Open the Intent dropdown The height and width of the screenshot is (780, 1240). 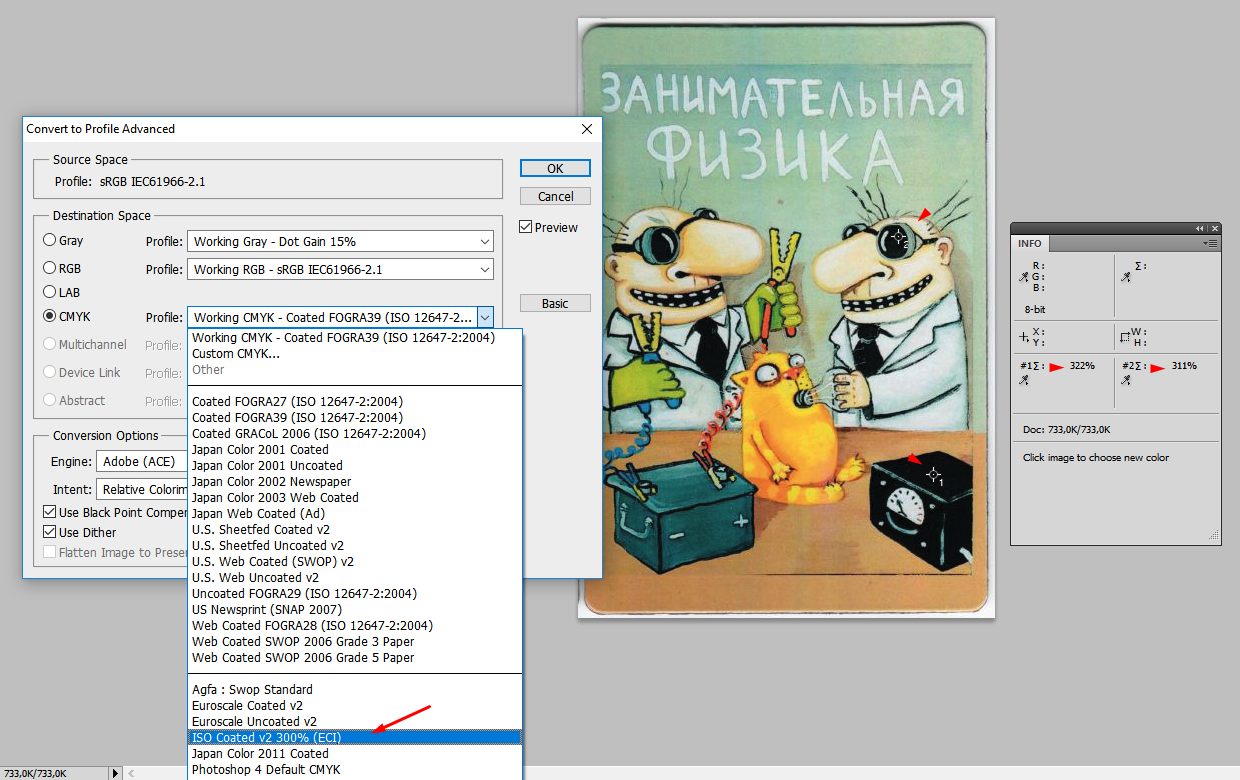tap(142, 489)
